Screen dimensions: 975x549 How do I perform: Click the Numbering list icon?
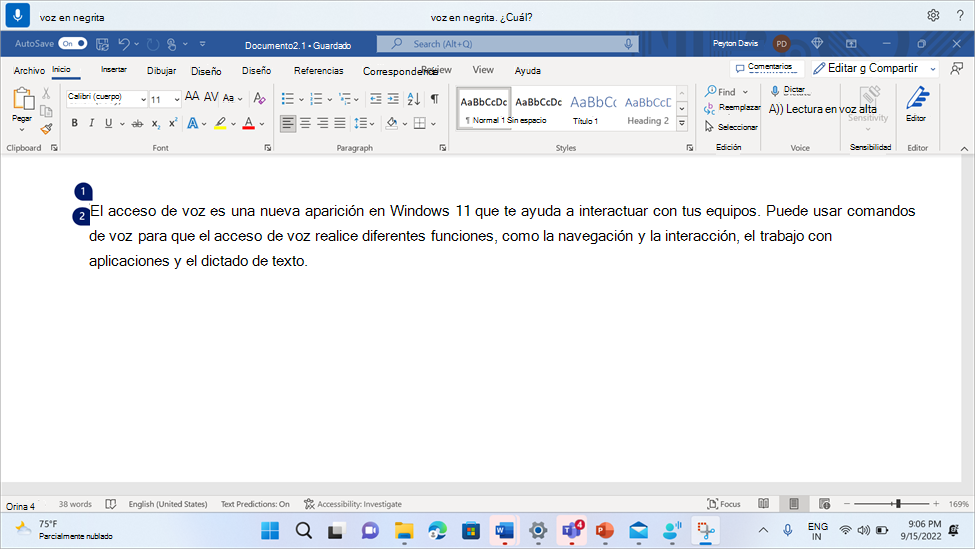[x=317, y=98]
